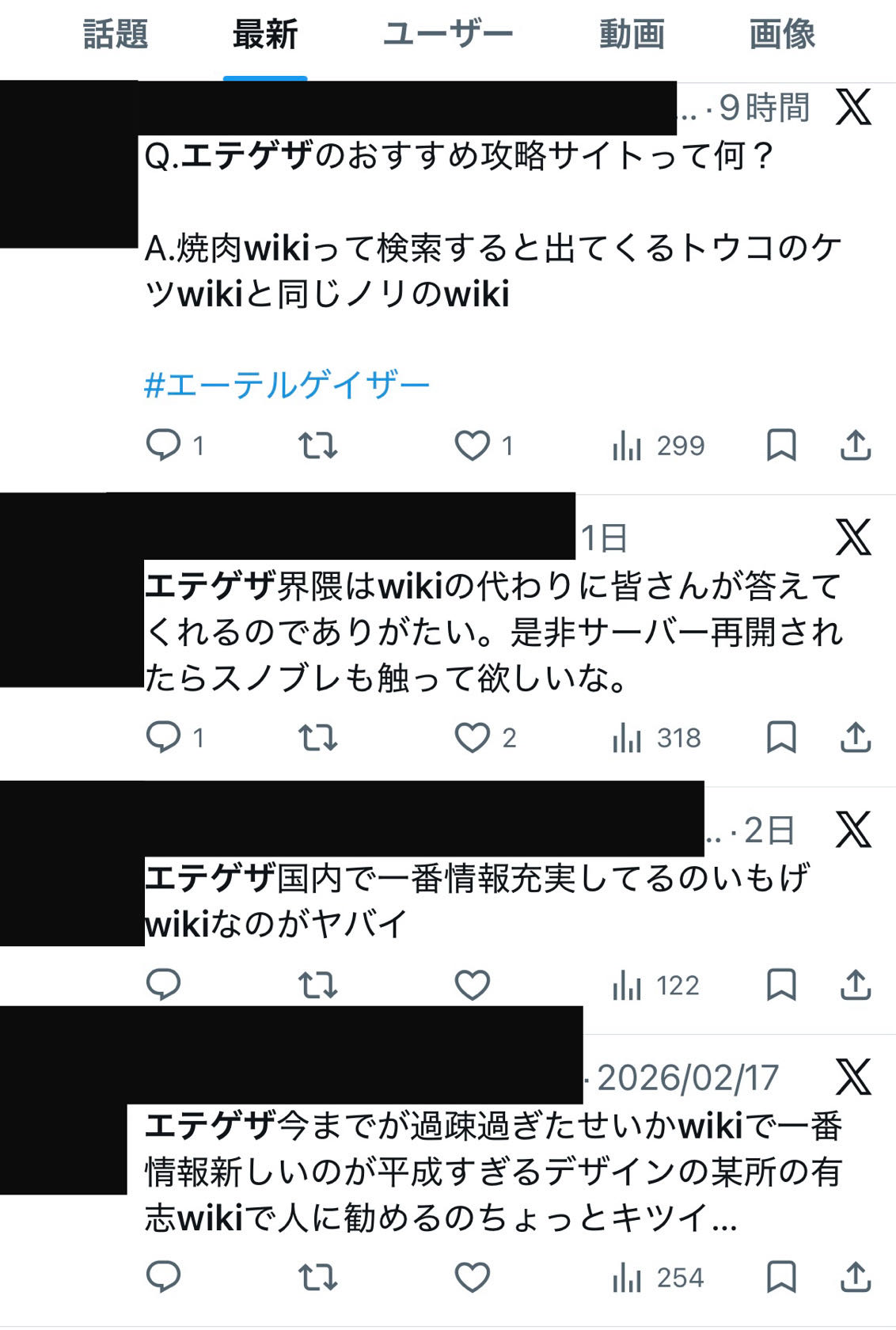Reply to the 平成すぎるデザイン post

click(x=164, y=1277)
